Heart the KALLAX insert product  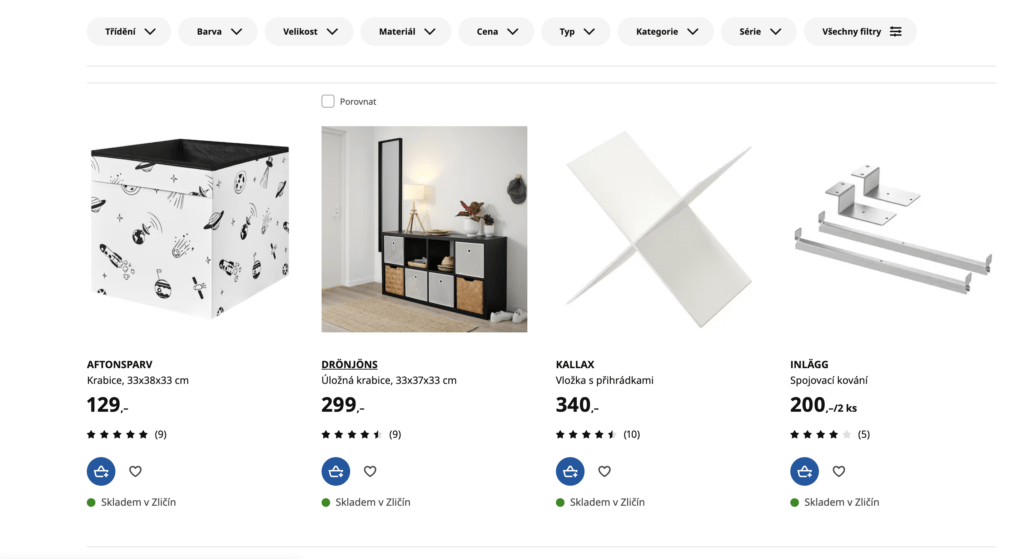[x=604, y=471]
